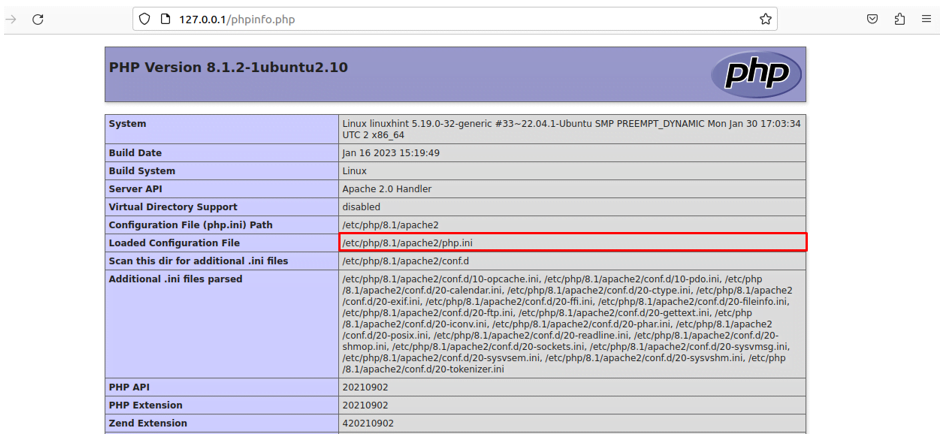Bookmark this page with the star
This screenshot has width=941, height=443.
pyautogui.click(x=765, y=19)
